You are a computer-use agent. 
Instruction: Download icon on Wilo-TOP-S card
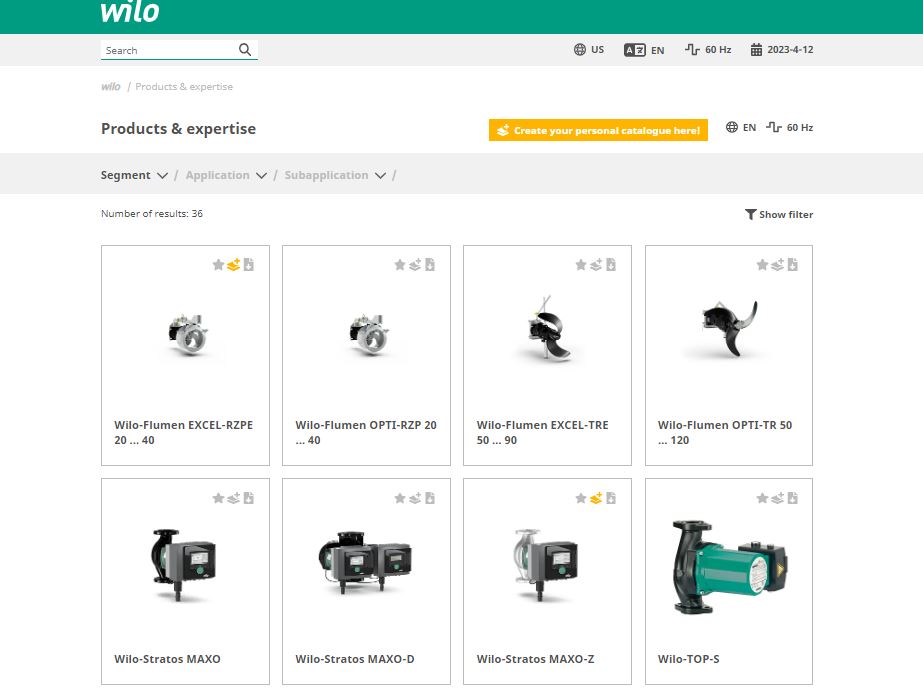point(792,498)
